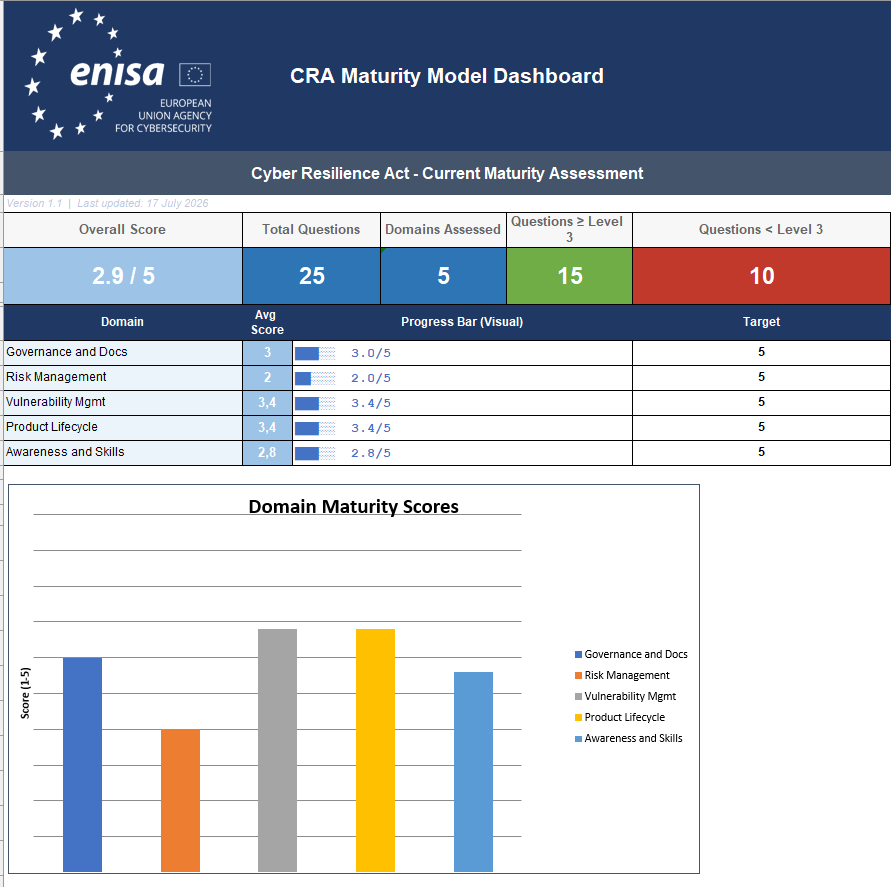
Task: Click the Governance and Docs domain cell
Action: (123, 352)
